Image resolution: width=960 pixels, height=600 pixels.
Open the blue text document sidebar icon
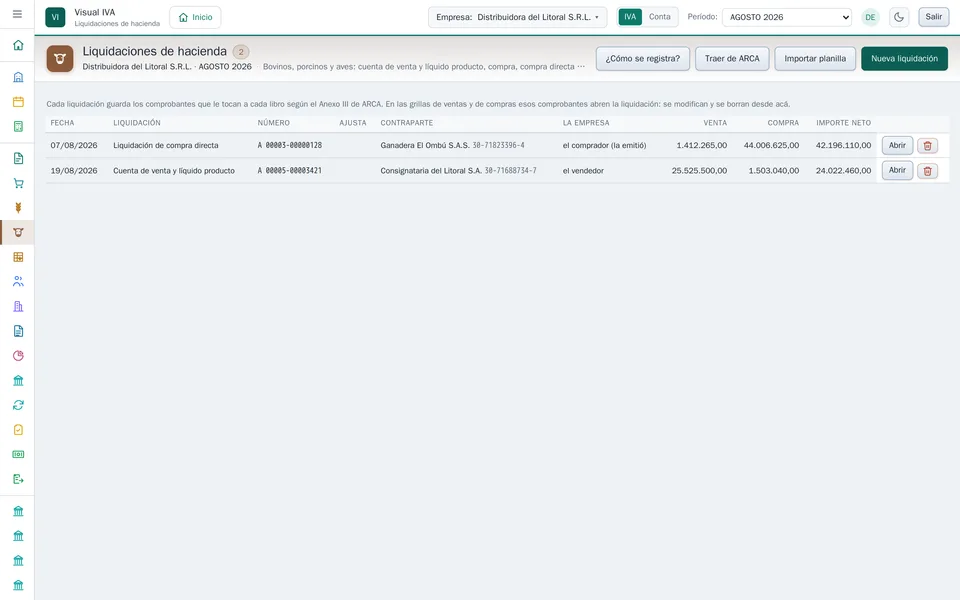(x=18, y=331)
